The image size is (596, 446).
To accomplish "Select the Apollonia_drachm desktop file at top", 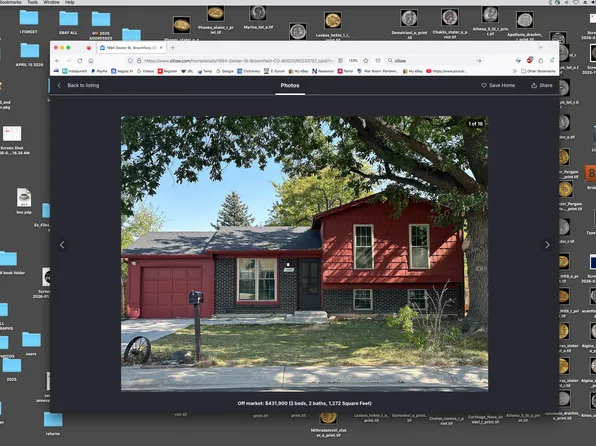I will tap(525, 25).
